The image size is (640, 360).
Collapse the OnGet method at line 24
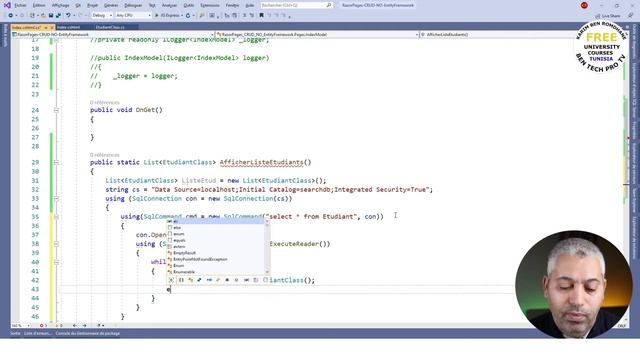56,110
